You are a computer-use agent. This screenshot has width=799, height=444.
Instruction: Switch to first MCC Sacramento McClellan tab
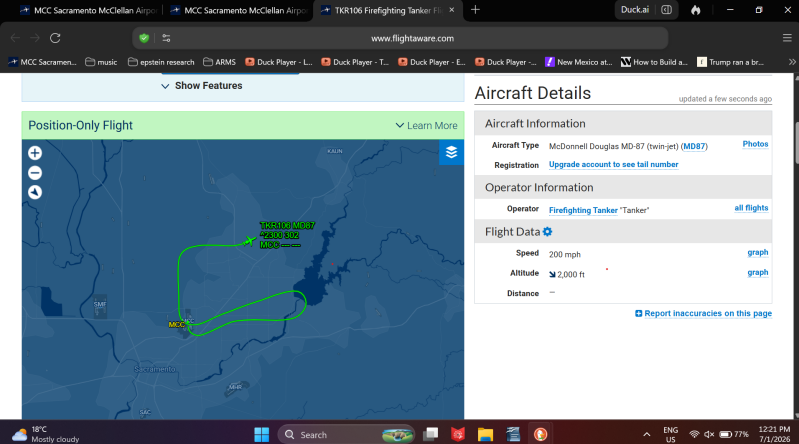(88, 10)
